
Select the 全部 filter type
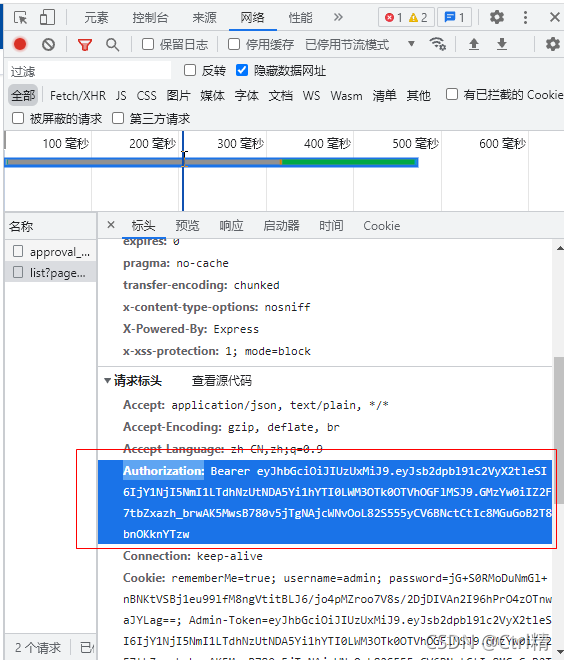click(x=23, y=96)
